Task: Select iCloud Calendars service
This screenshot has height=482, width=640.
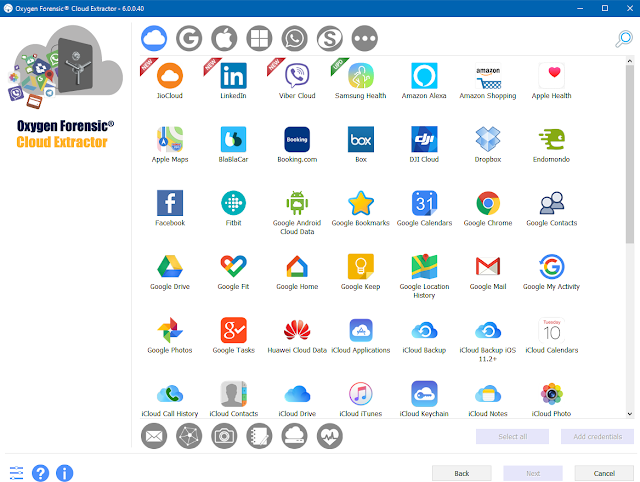Action: [551, 335]
